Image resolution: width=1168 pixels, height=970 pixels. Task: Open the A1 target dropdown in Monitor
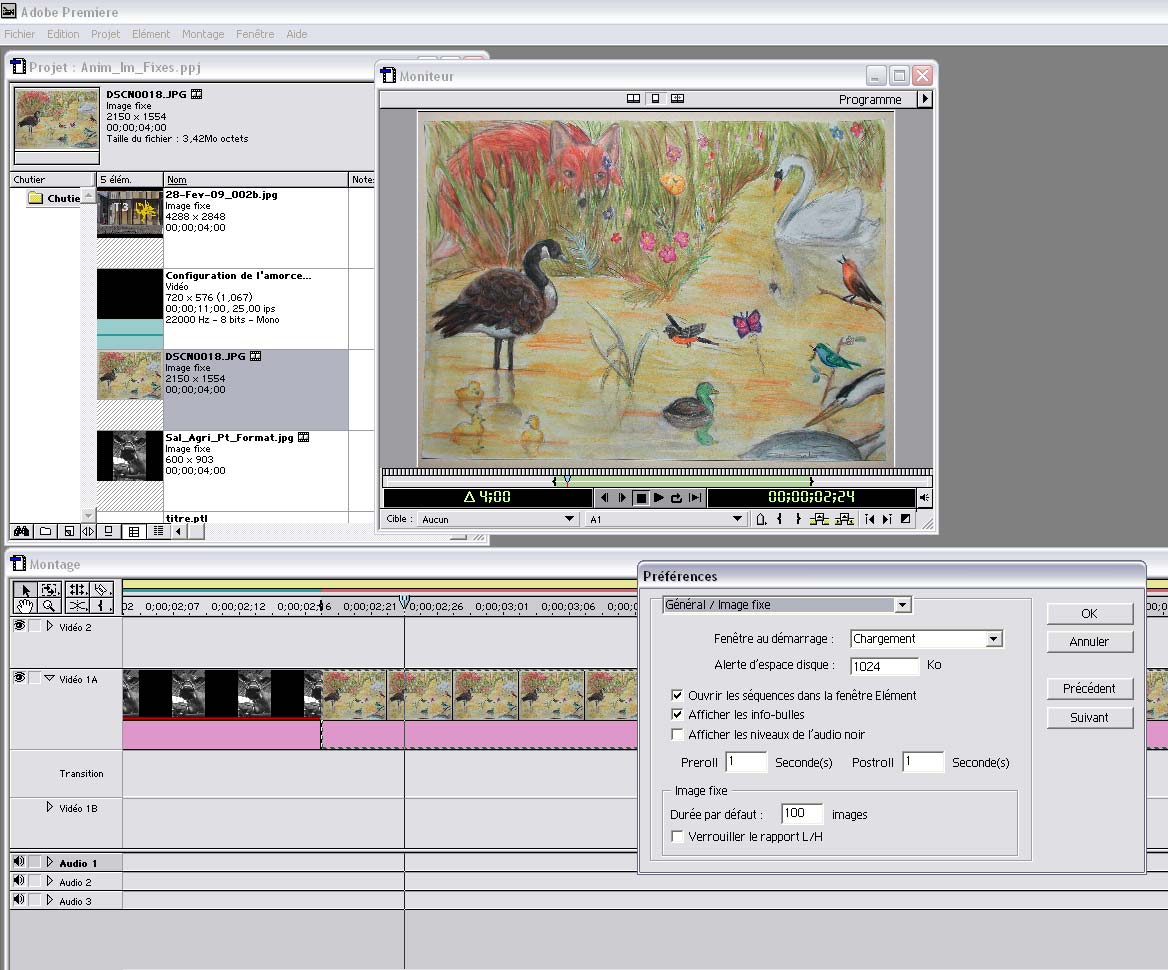[667, 519]
